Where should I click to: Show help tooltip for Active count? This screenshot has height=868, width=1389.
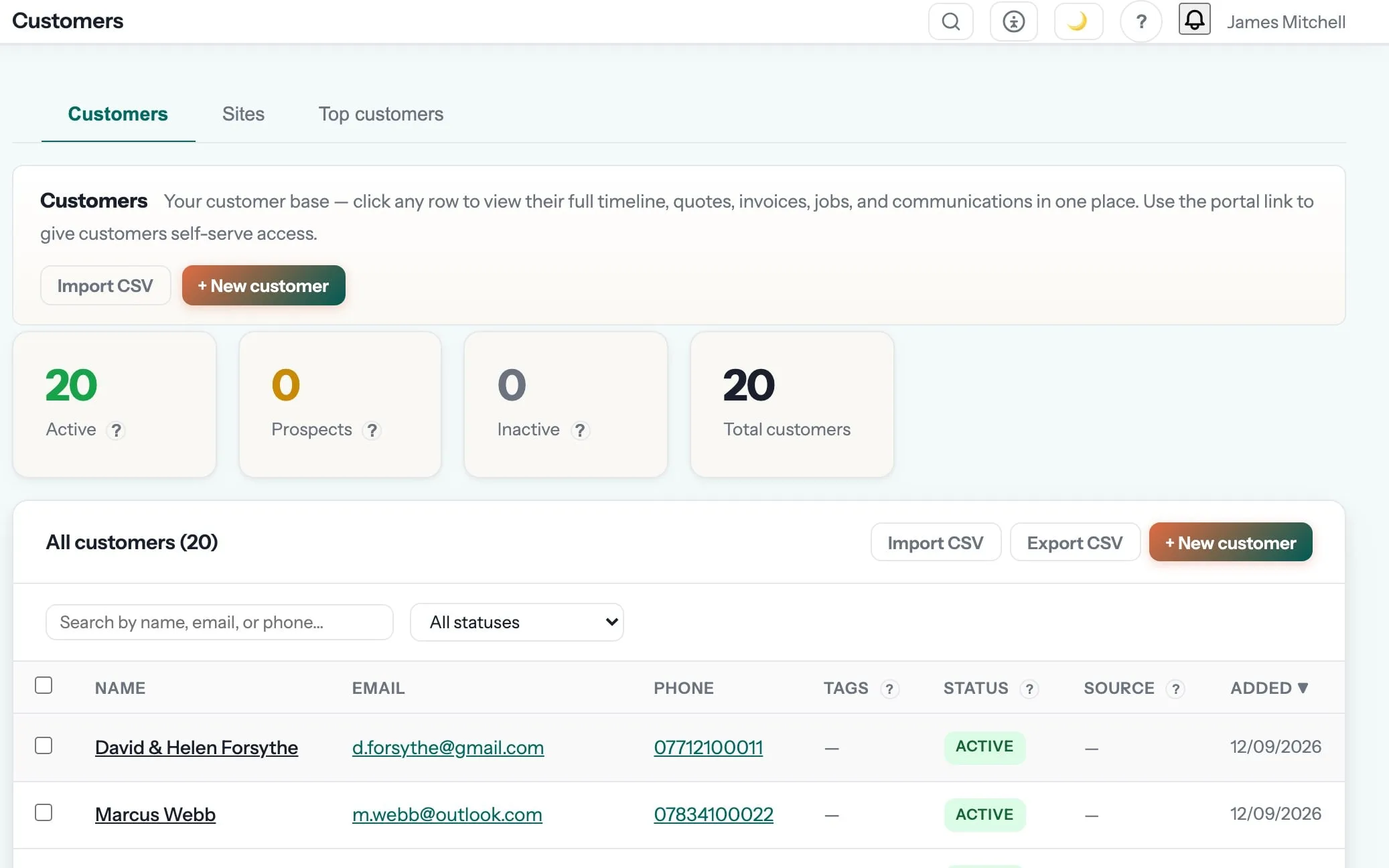(116, 430)
